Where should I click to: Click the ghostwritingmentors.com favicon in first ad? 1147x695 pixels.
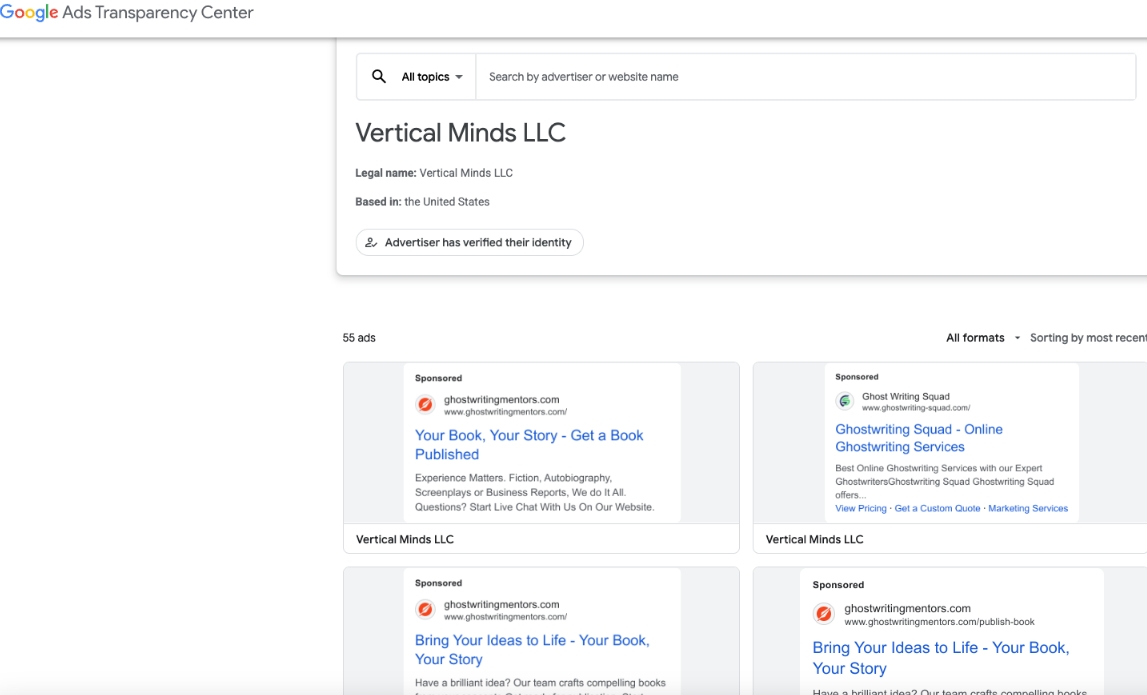point(425,405)
